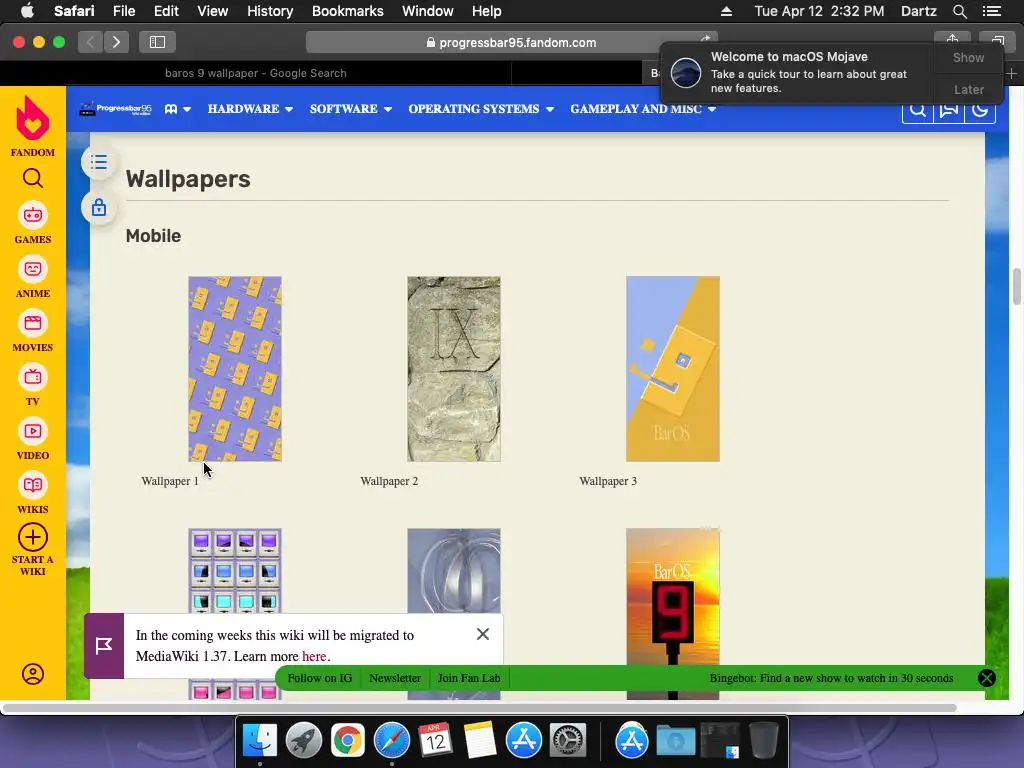Click the Wallpaper 1 caption text
Screen dimensions: 1024x768
coord(170,481)
